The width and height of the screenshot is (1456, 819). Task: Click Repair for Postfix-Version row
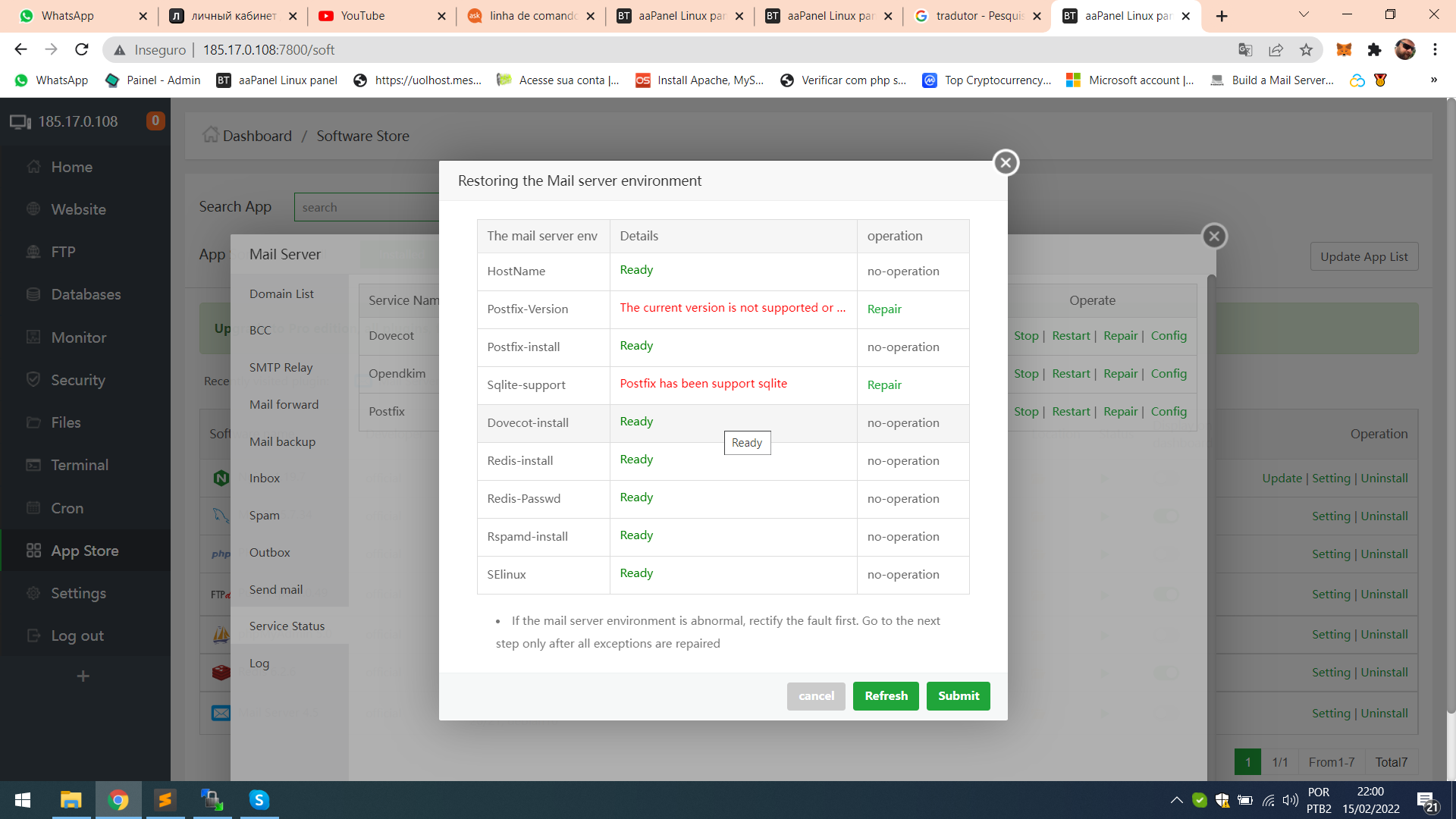pos(884,309)
